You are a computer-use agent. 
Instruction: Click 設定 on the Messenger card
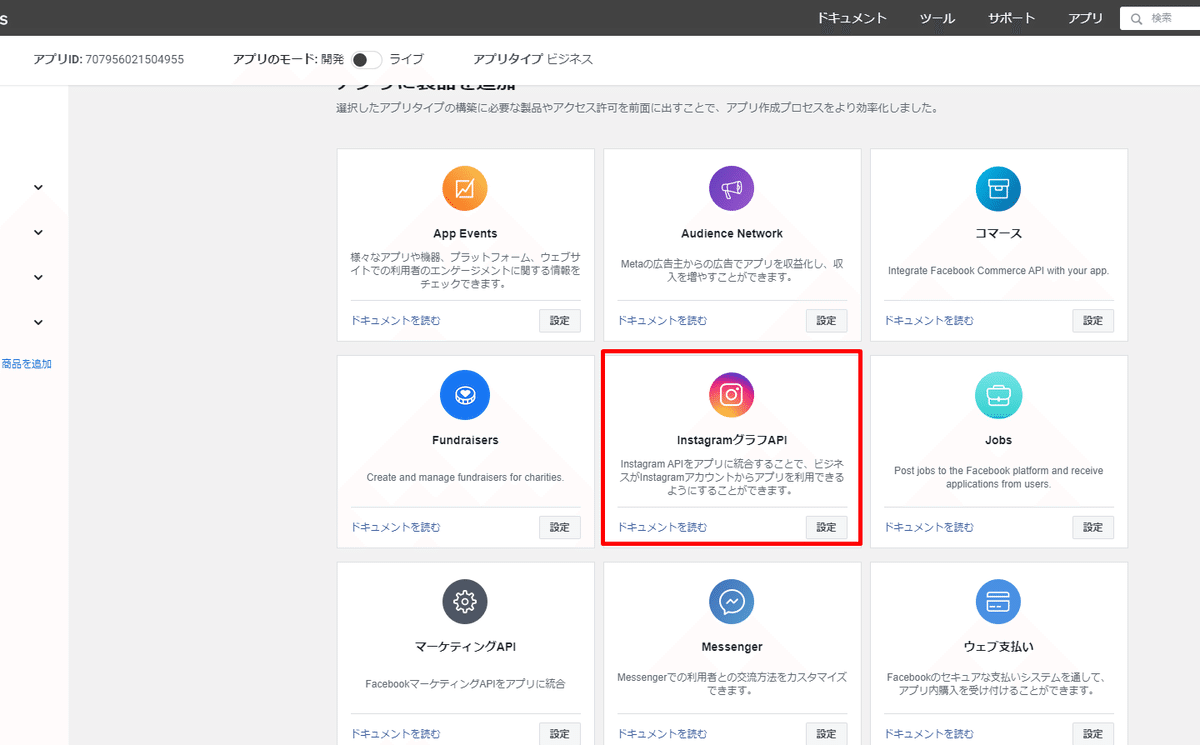[827, 734]
